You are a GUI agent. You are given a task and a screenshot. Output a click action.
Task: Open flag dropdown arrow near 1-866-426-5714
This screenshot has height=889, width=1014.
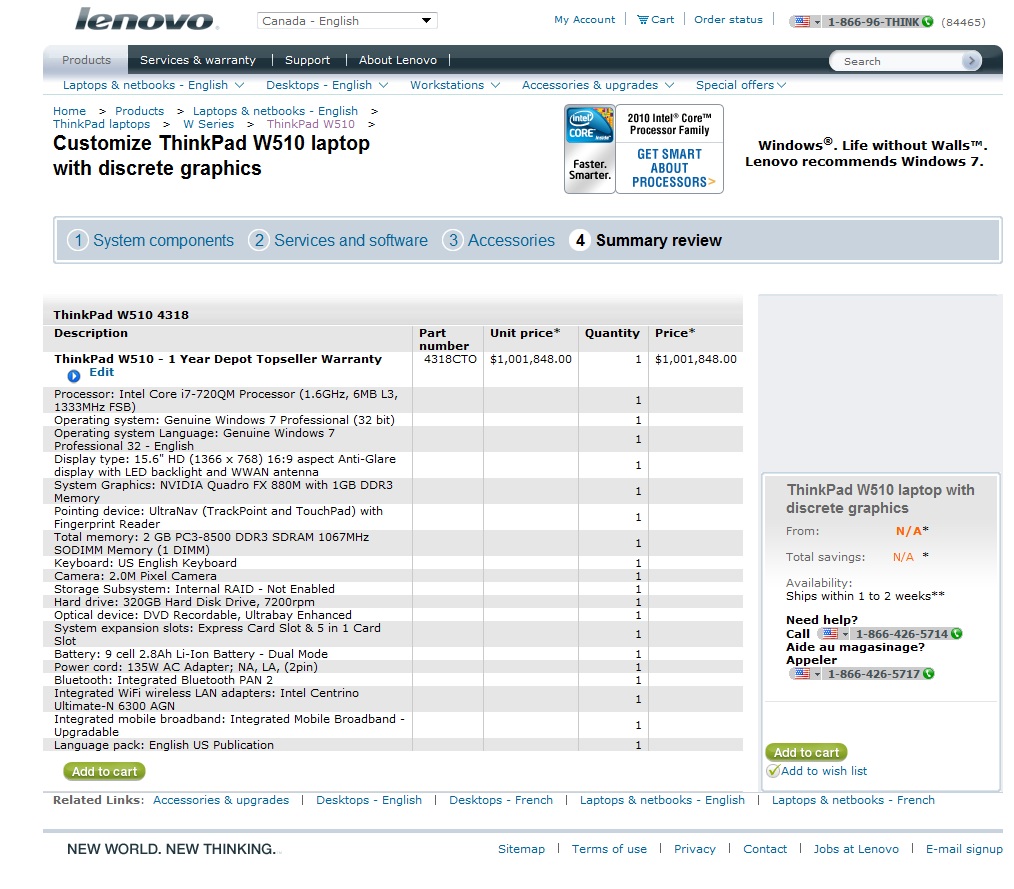845,634
